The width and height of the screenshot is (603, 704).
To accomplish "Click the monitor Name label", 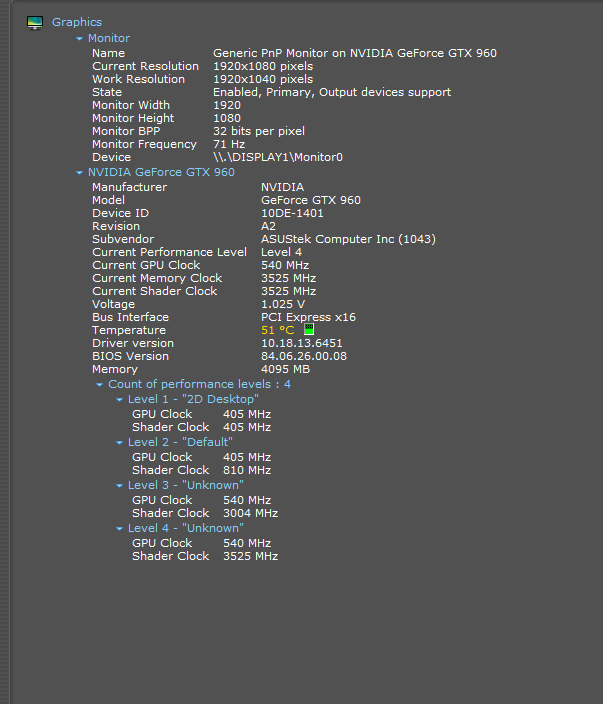I will 109,53.
